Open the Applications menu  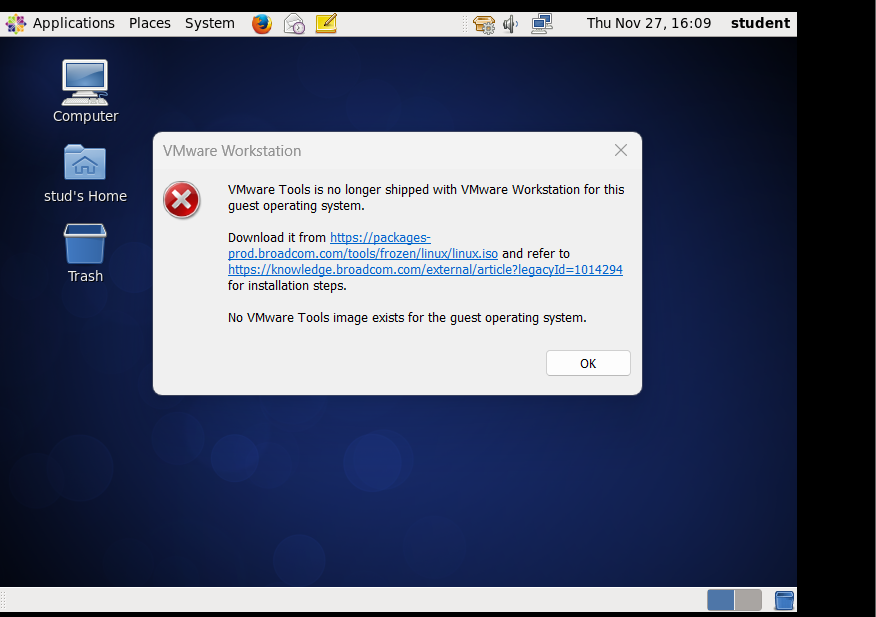73,23
